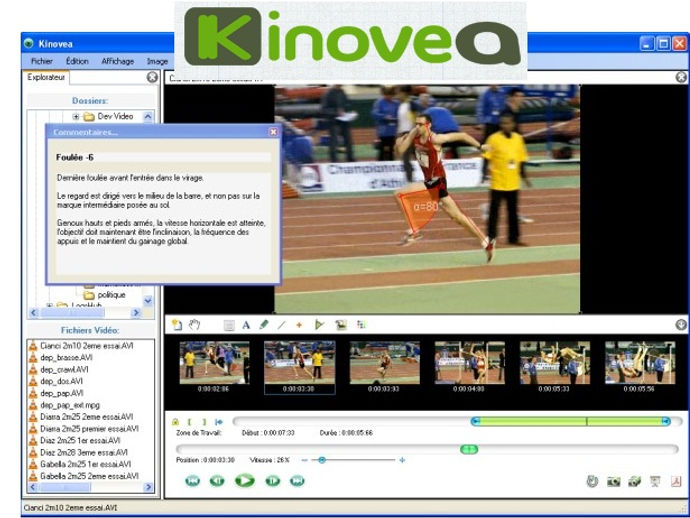Screen dimensions: 690x518
Task: Select the text label tool
Action: pos(246,325)
